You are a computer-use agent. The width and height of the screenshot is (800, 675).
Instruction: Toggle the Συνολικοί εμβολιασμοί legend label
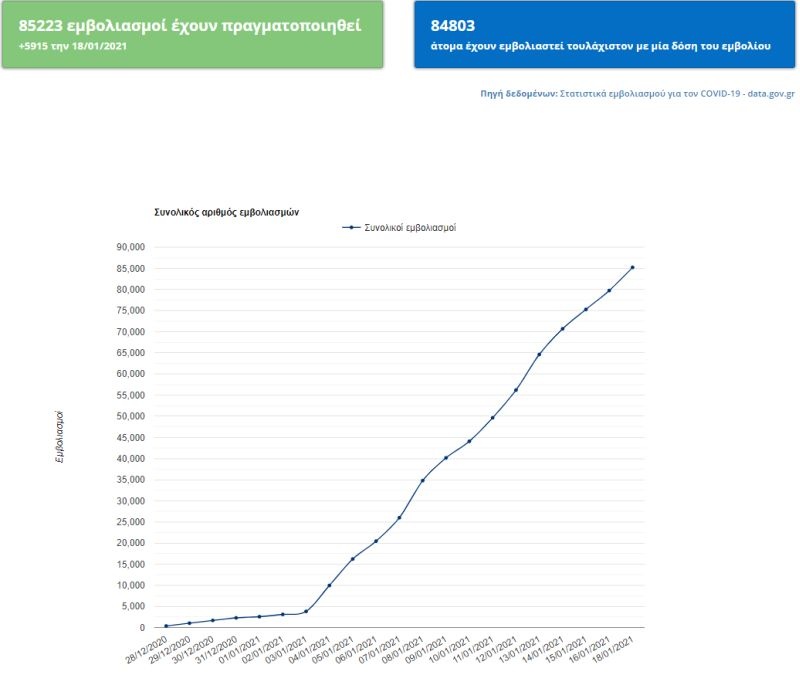click(x=410, y=228)
